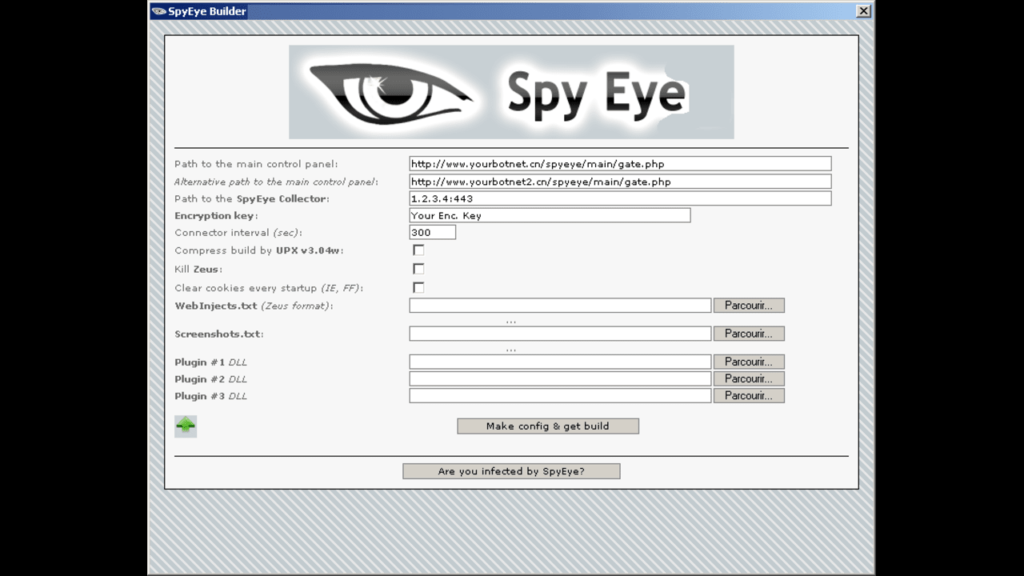Browse for Plugin #1 DLL file

click(749, 362)
